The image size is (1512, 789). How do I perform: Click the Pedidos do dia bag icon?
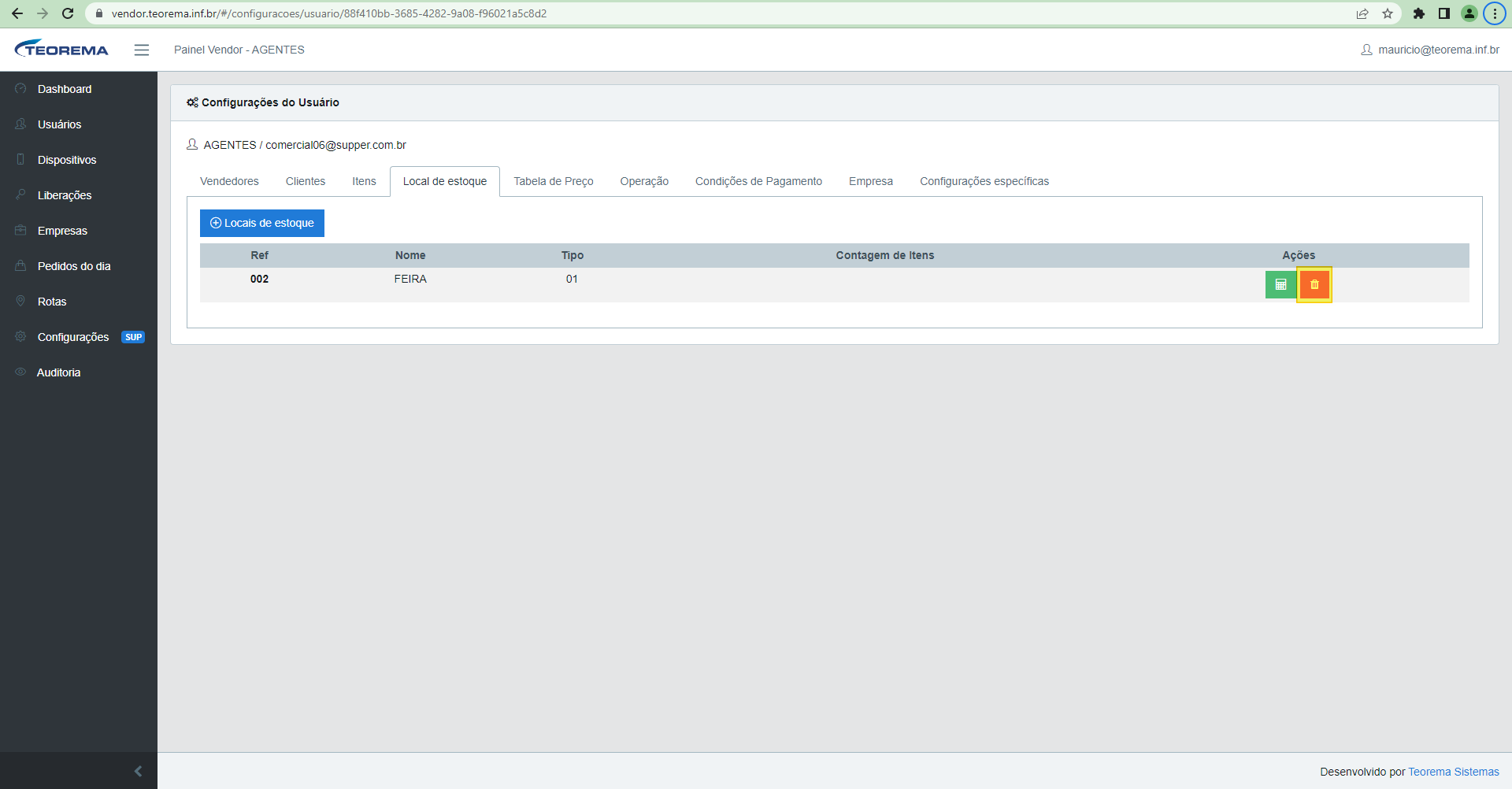click(20, 265)
